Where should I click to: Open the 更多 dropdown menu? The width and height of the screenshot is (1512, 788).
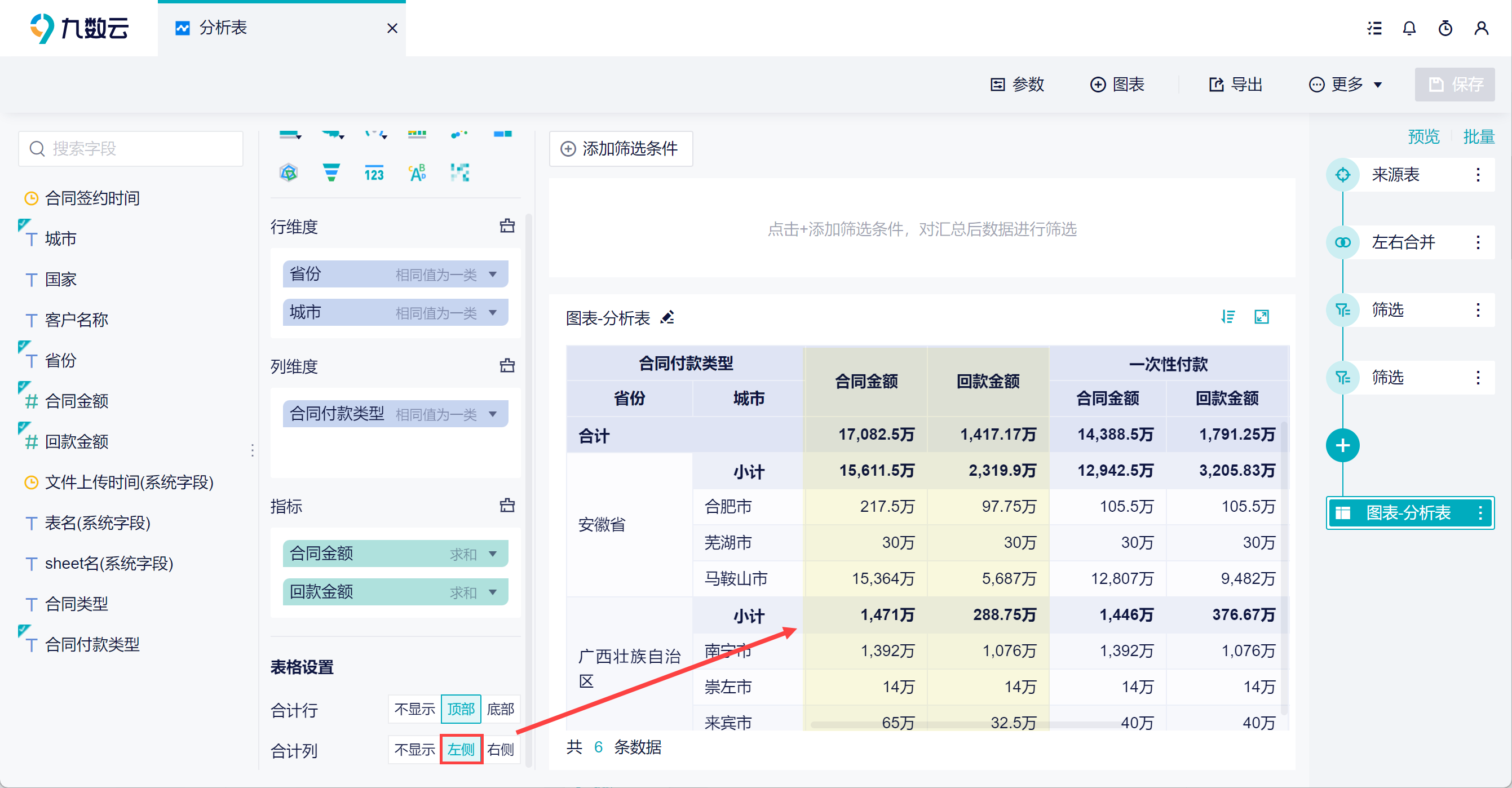(x=1346, y=85)
